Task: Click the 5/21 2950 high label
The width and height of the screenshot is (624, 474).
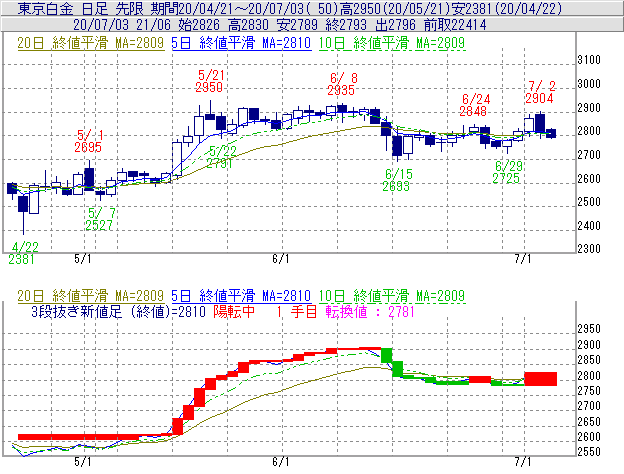Action: click(209, 81)
